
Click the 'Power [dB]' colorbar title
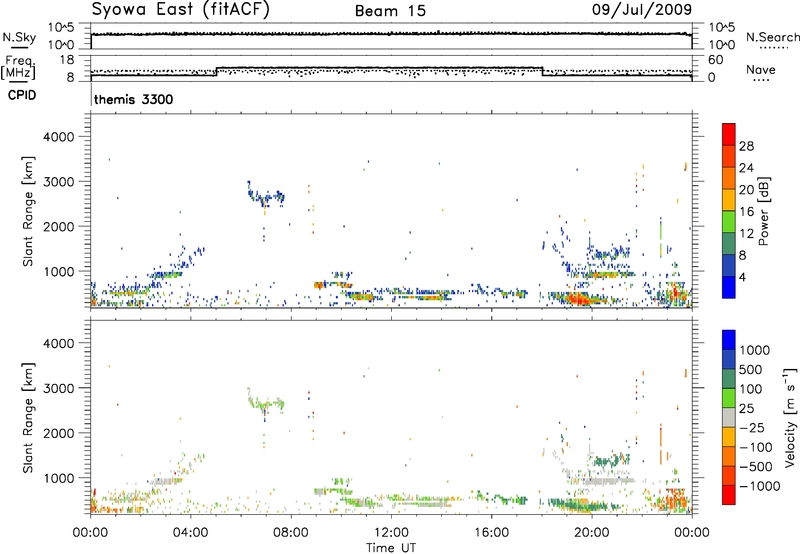(763, 211)
